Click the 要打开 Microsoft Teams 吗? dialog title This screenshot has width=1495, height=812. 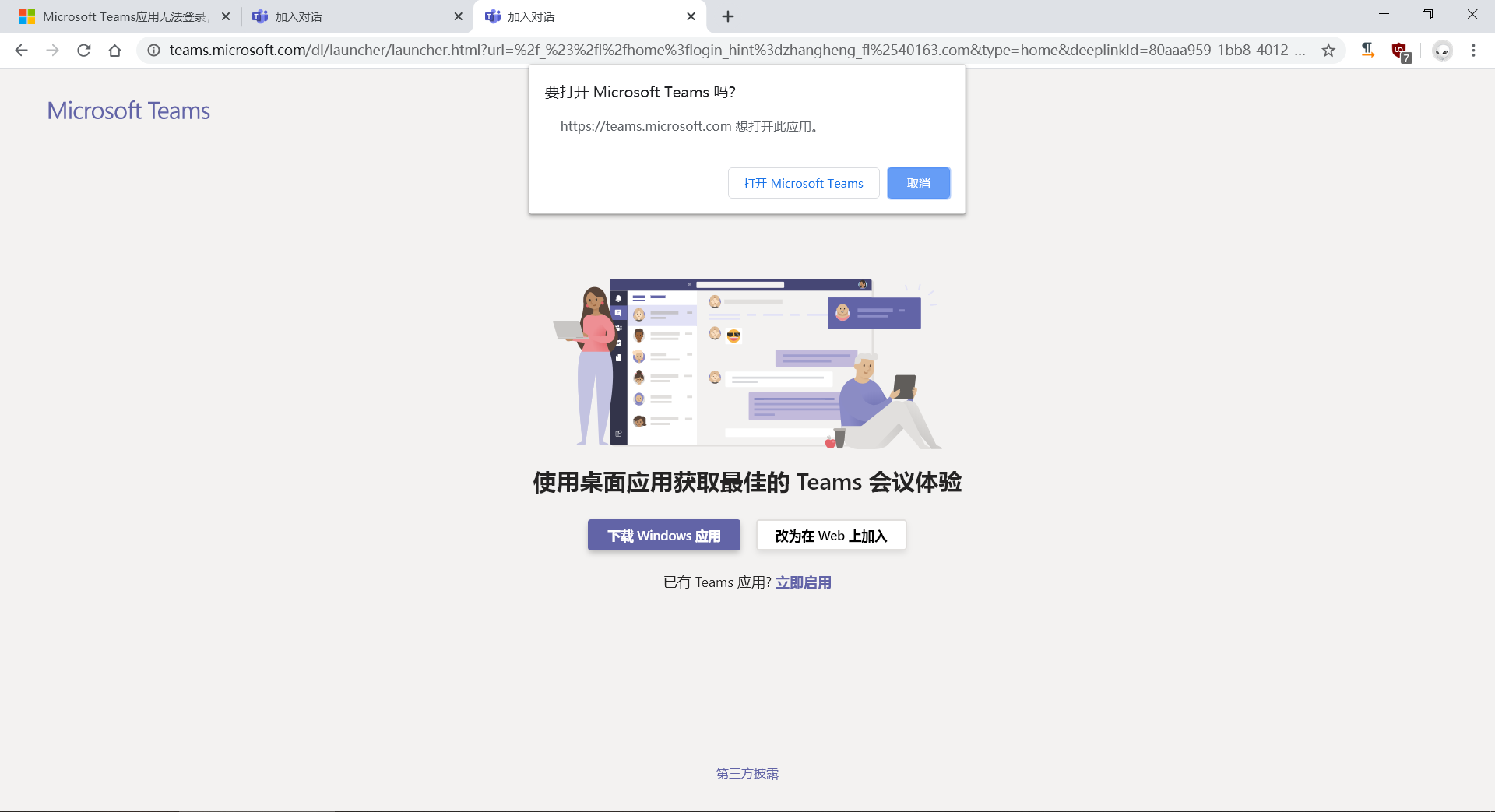pos(640,92)
